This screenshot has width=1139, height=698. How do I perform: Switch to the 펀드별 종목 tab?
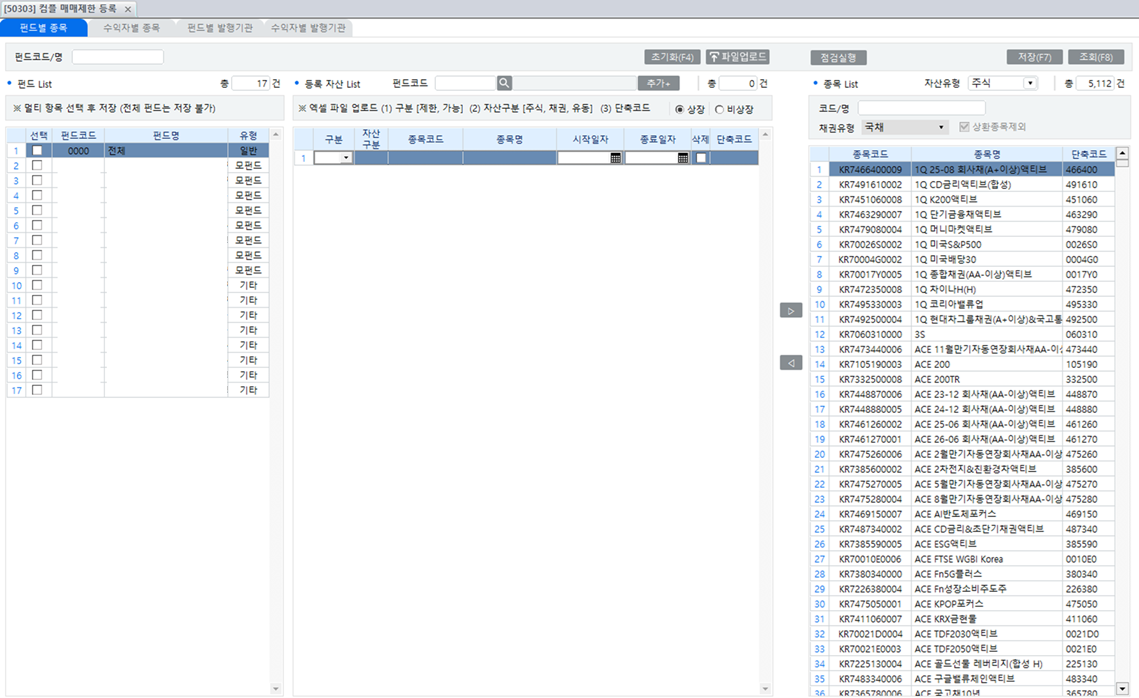point(44,28)
